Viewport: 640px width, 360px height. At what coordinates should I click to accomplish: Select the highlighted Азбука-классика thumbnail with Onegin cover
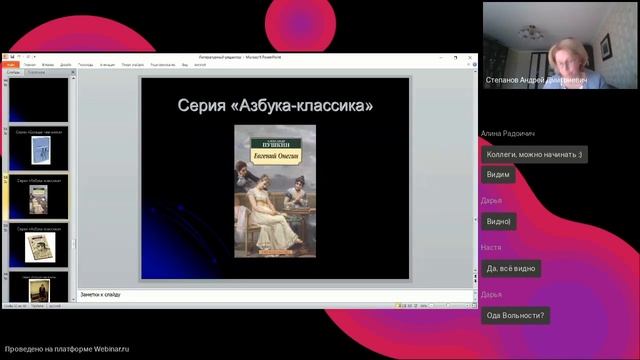coord(39,197)
